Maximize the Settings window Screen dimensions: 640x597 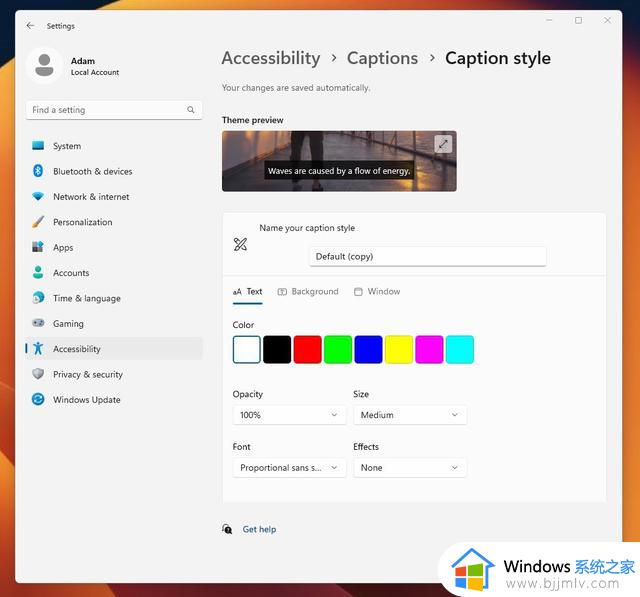(578, 20)
